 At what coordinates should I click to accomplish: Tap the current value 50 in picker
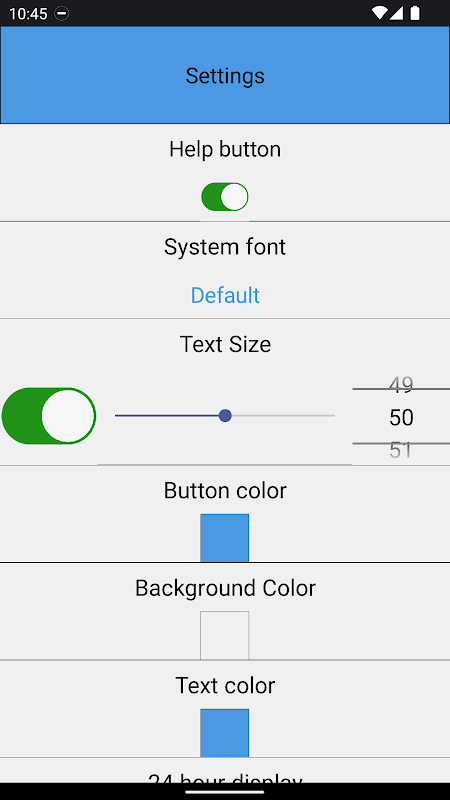pyautogui.click(x=401, y=418)
